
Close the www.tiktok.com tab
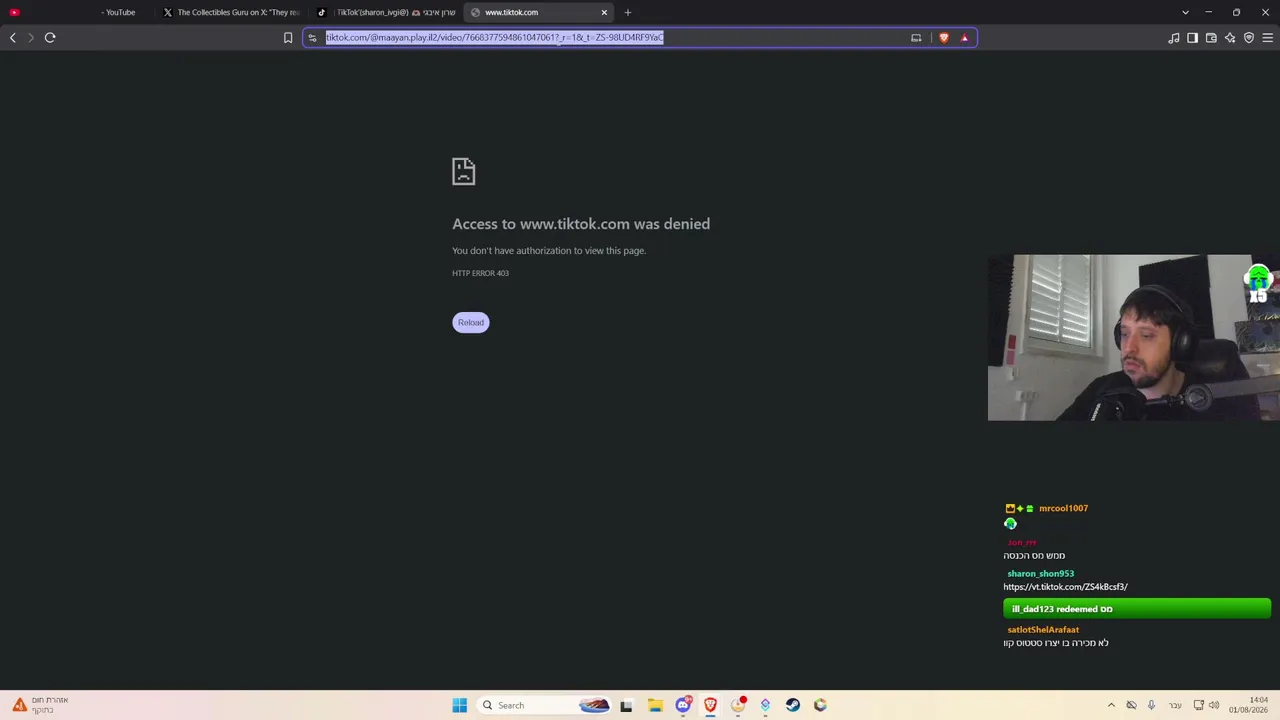pyautogui.click(x=604, y=13)
